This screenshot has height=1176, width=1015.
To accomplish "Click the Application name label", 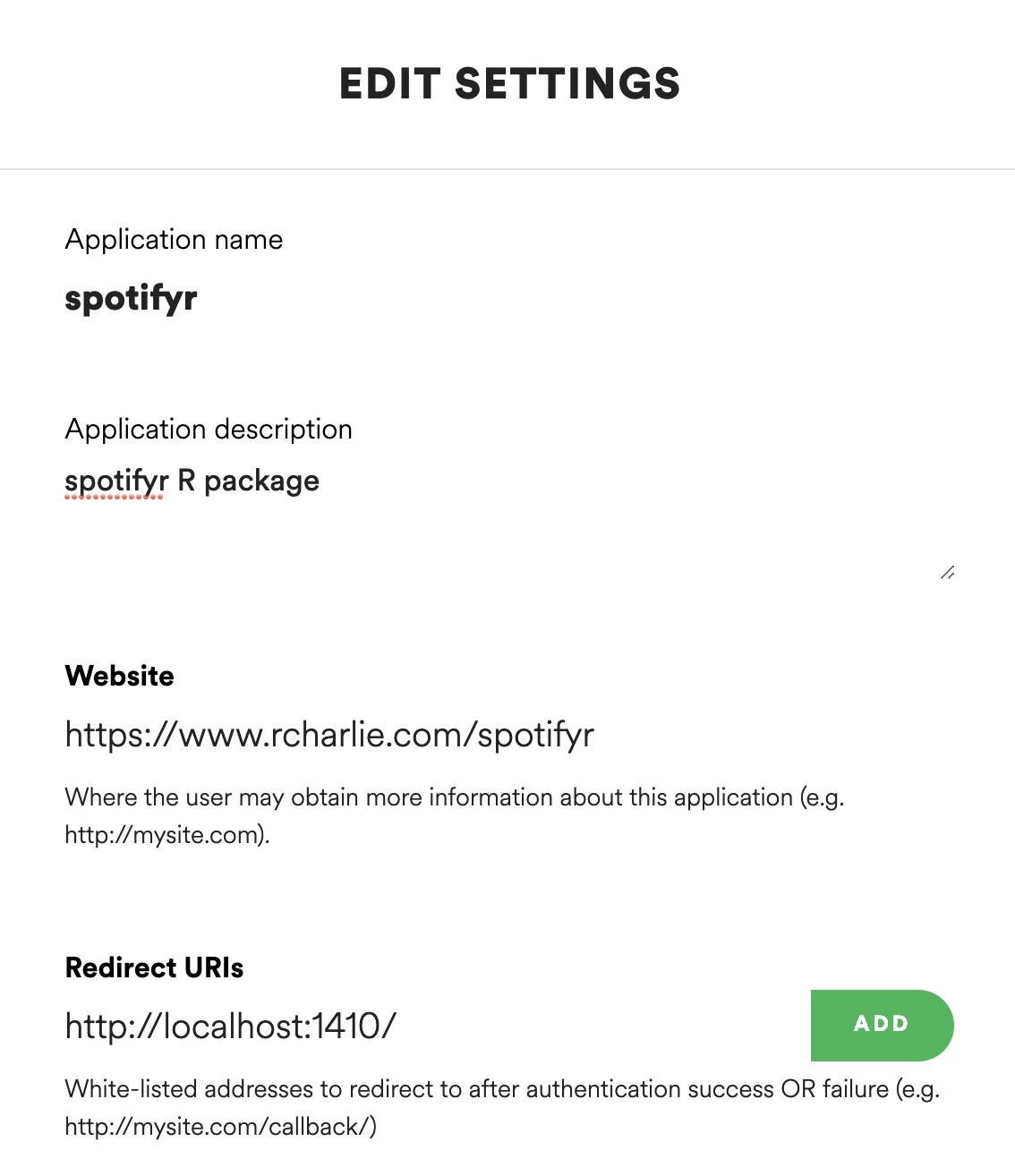I will 174,240.
